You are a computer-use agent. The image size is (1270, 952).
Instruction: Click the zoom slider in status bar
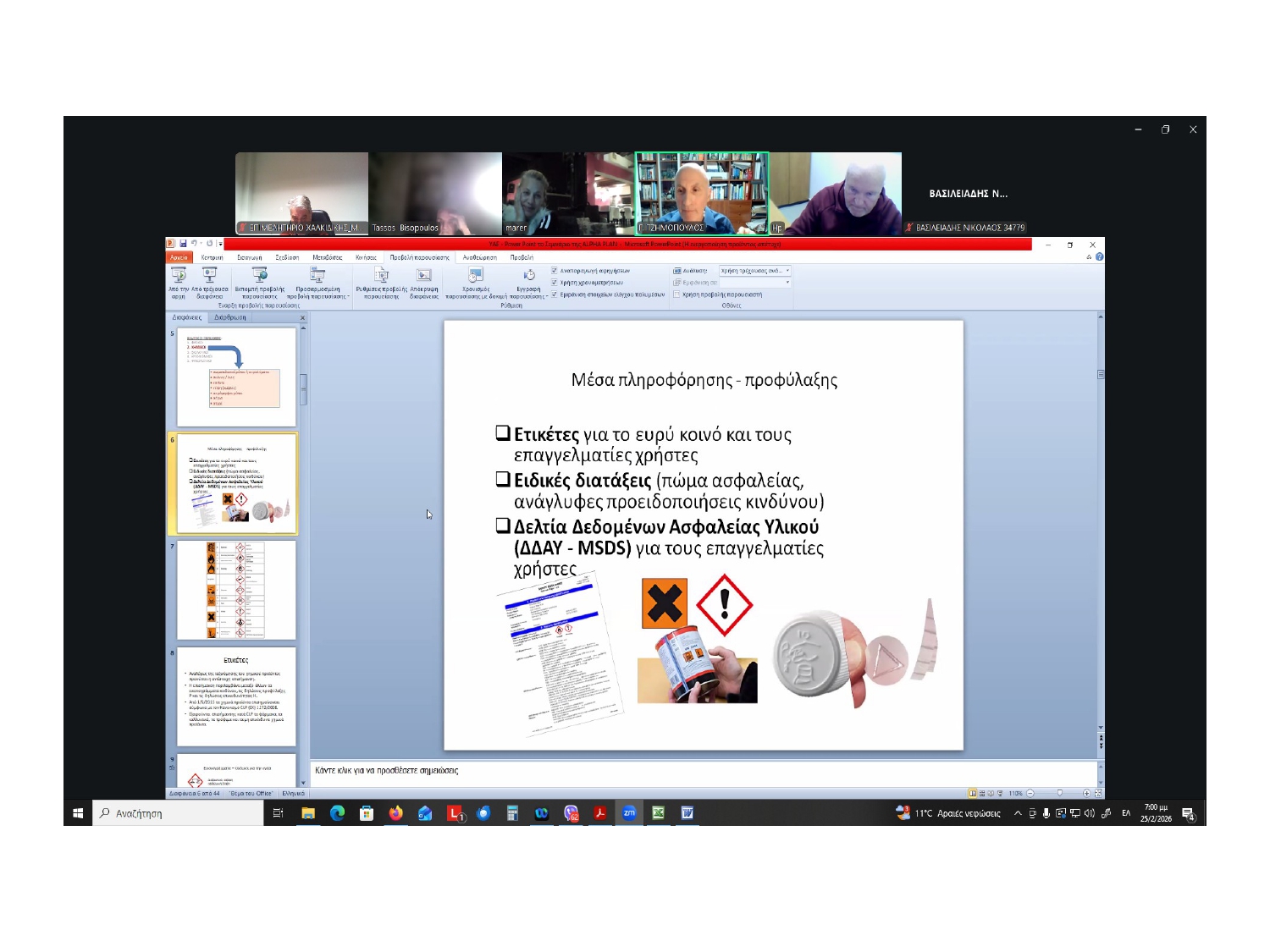tap(1058, 794)
